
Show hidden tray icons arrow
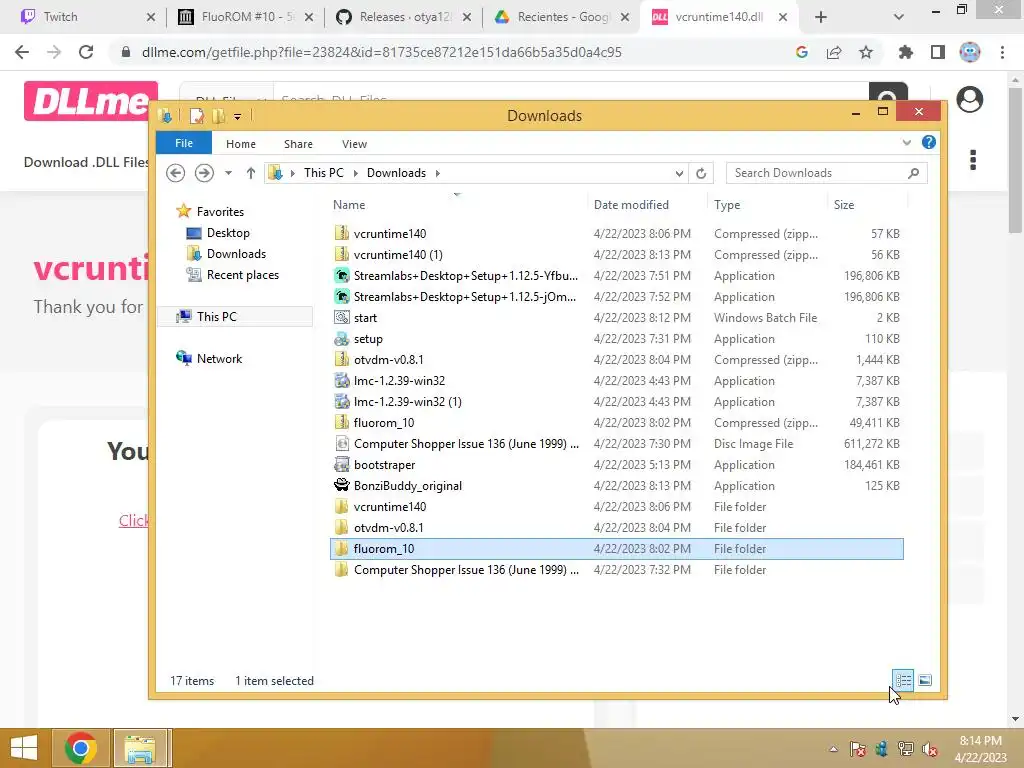833,749
